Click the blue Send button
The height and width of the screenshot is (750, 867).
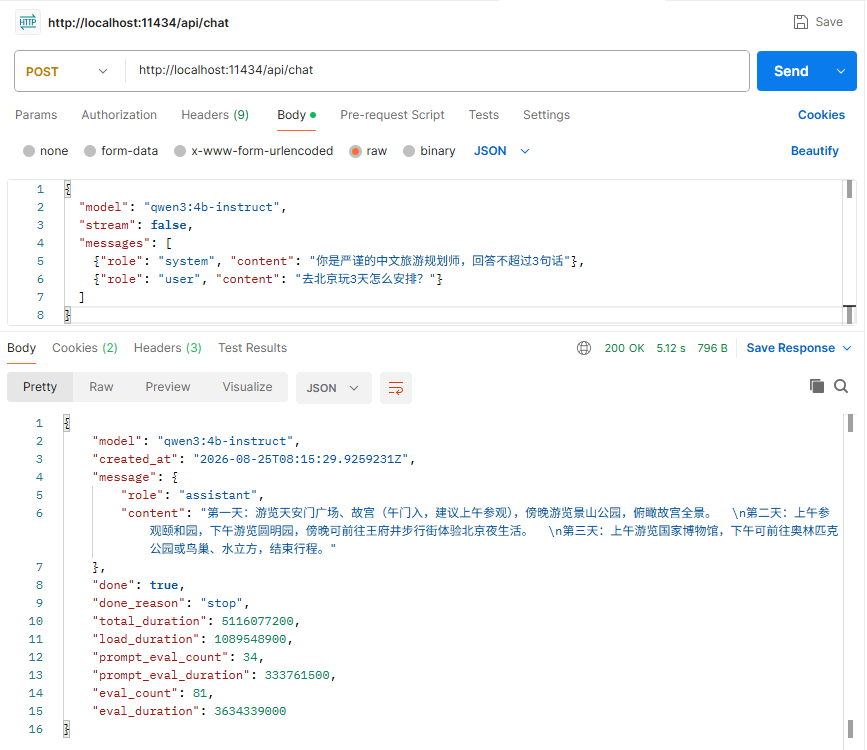791,71
